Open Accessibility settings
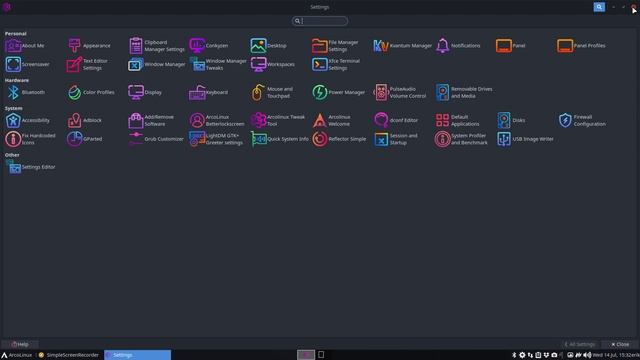This screenshot has height=360, width=640. tap(27, 120)
